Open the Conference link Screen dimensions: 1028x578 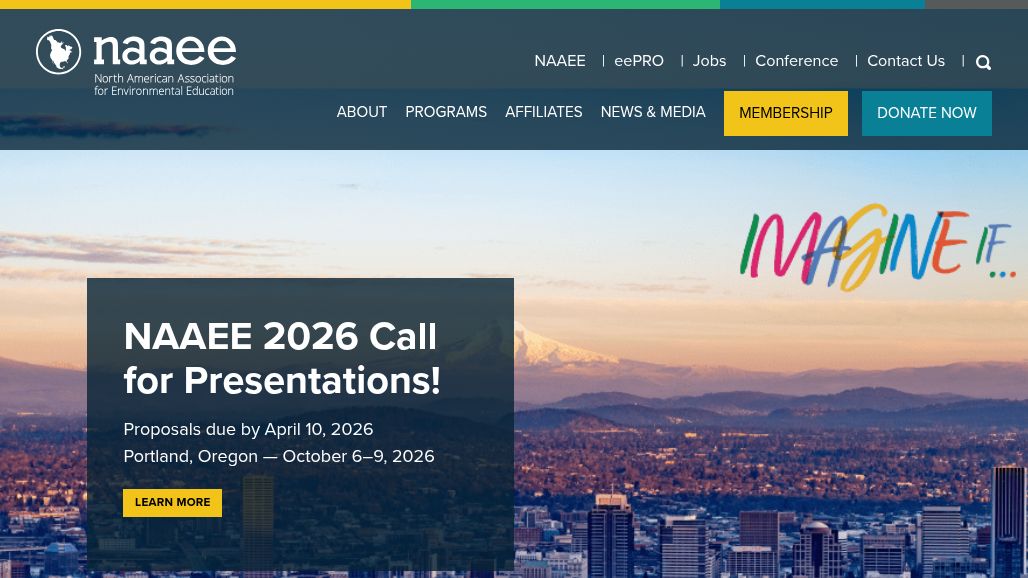(796, 61)
